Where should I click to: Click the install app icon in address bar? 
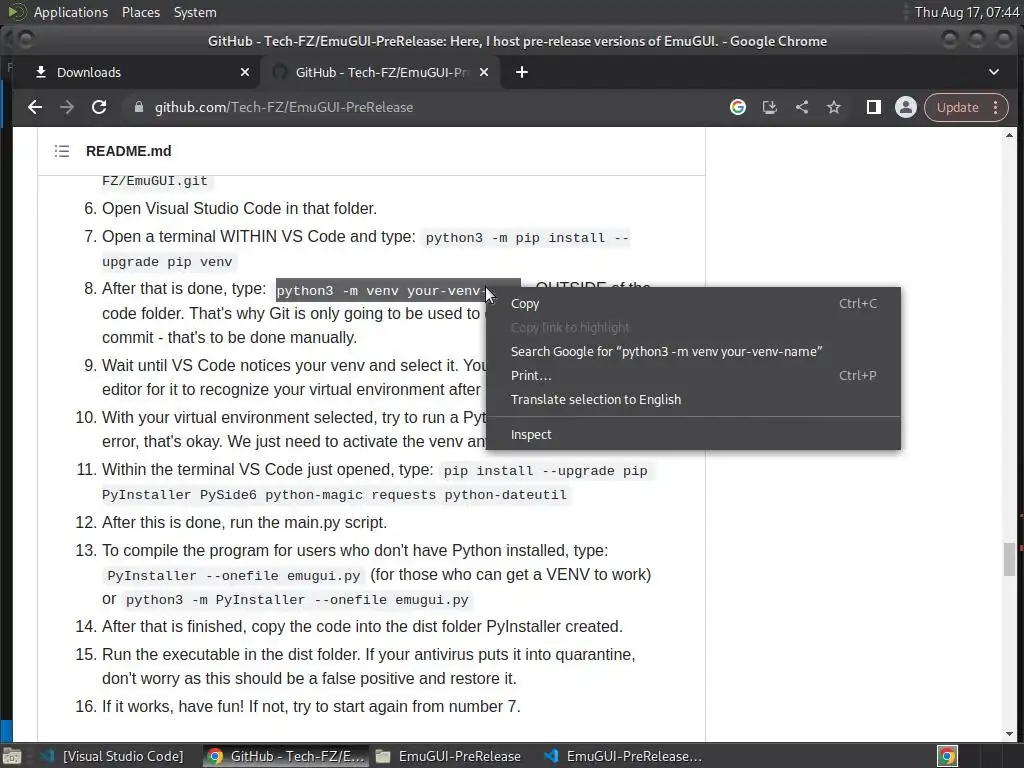(770, 107)
